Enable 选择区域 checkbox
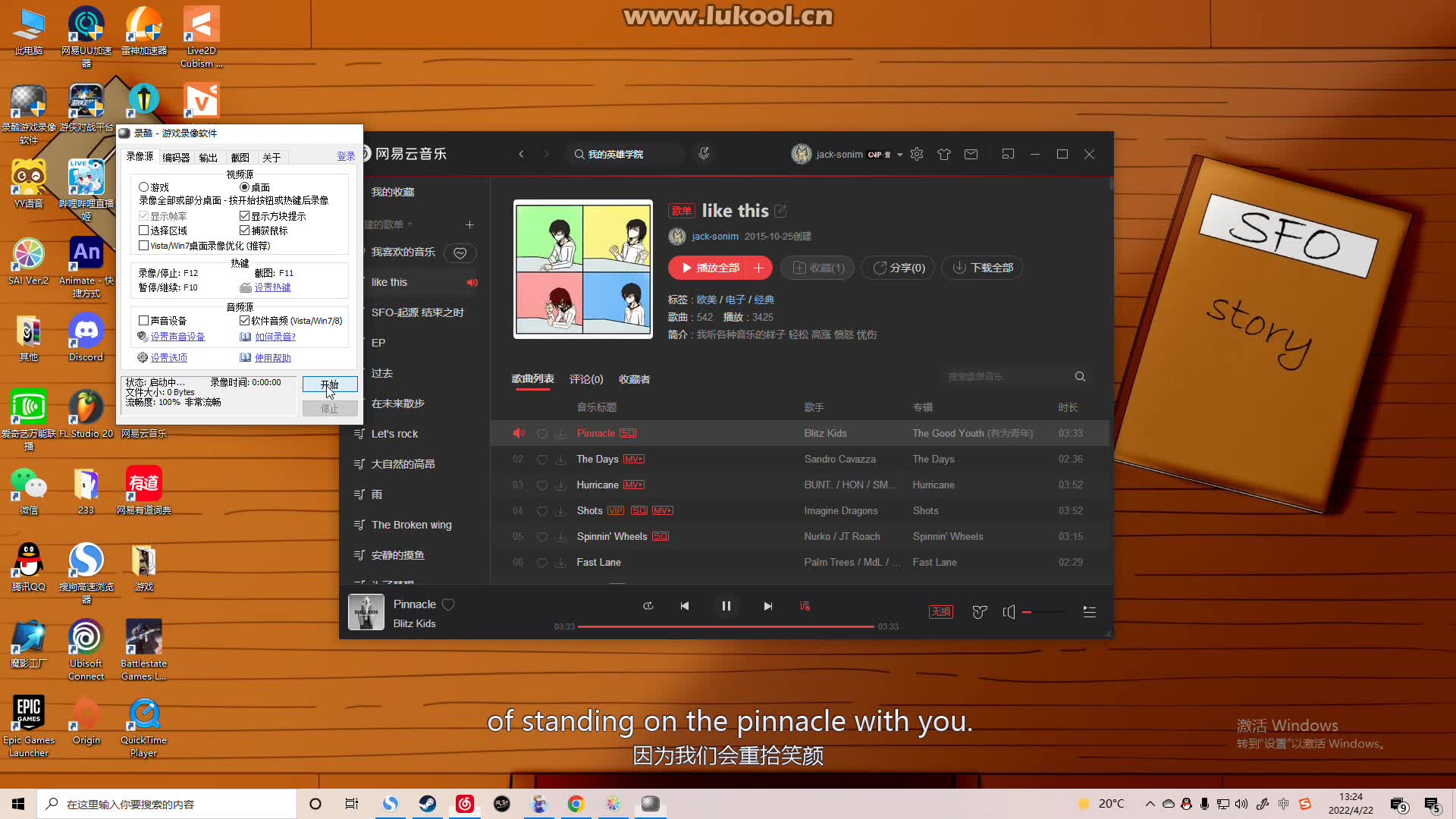Viewport: 1456px width, 819px height. [x=143, y=231]
